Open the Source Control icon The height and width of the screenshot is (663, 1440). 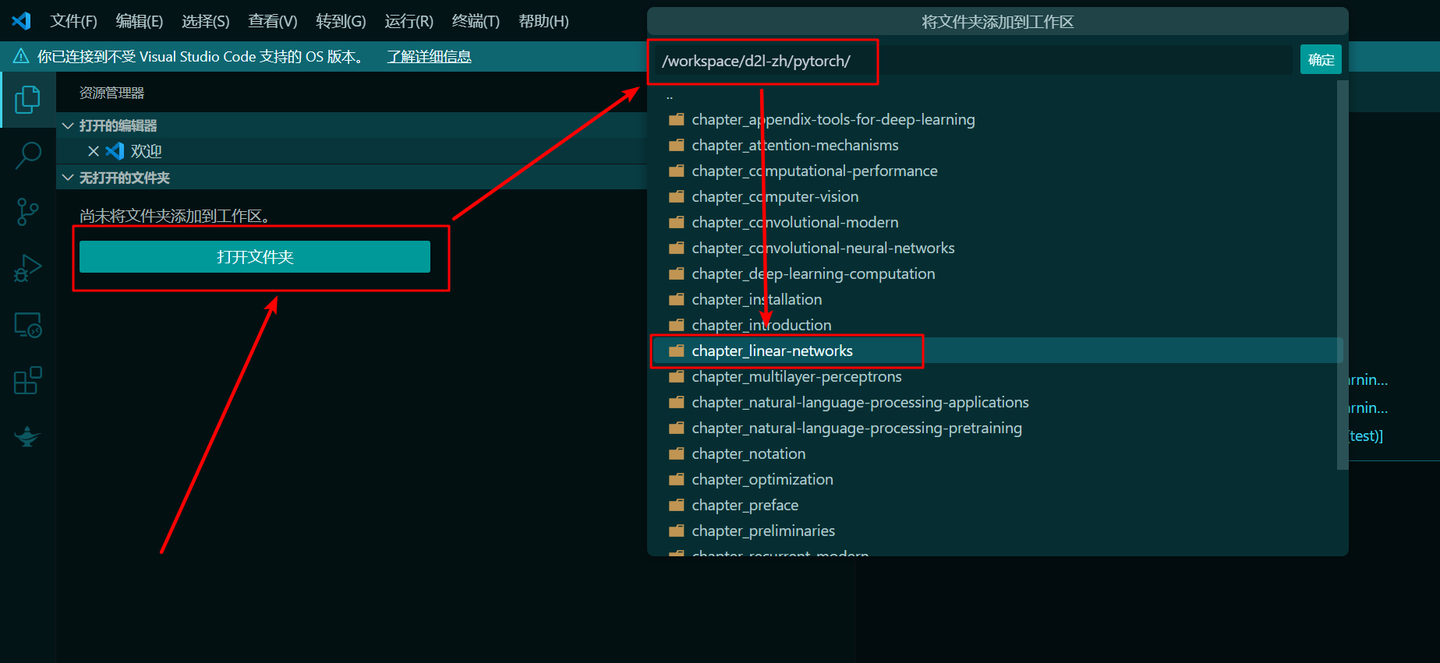coord(27,211)
